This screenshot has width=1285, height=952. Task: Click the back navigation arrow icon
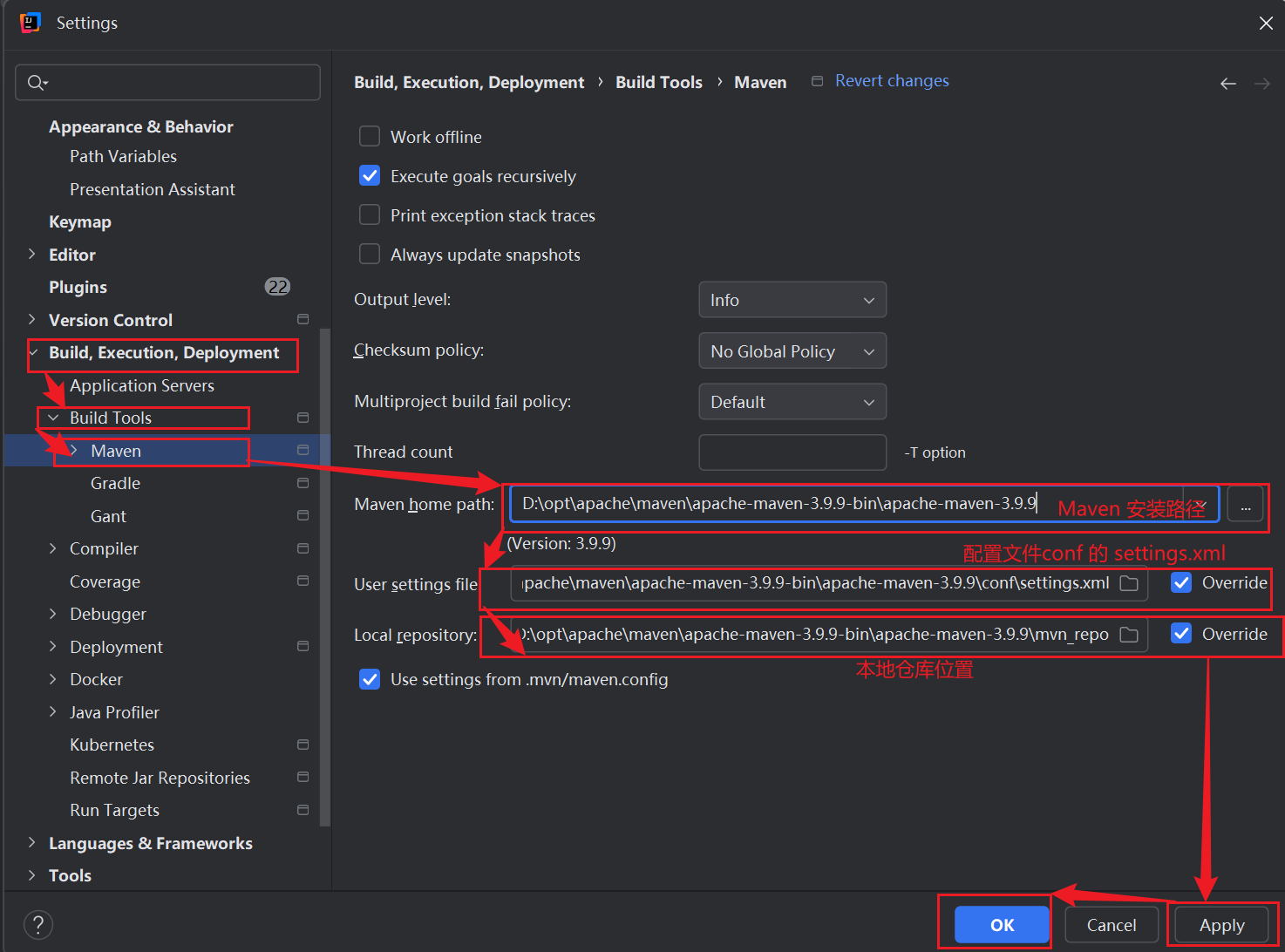click(x=1228, y=84)
